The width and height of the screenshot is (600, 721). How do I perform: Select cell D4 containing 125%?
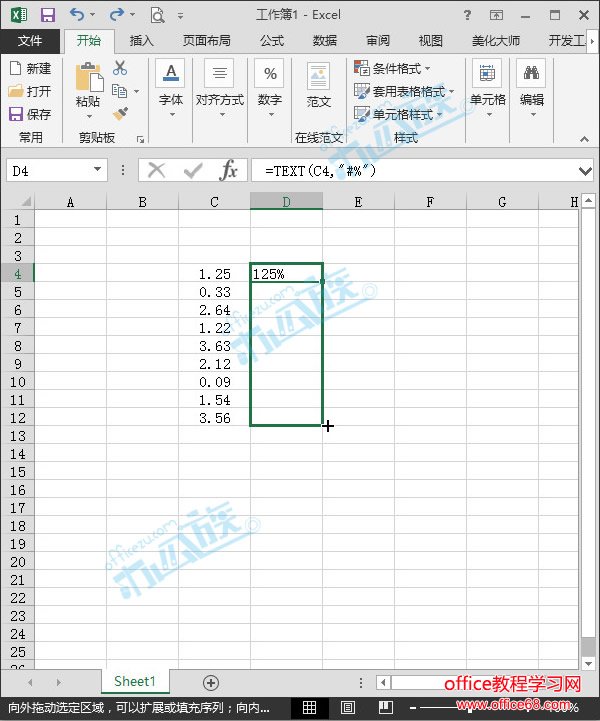pyautogui.click(x=286, y=274)
